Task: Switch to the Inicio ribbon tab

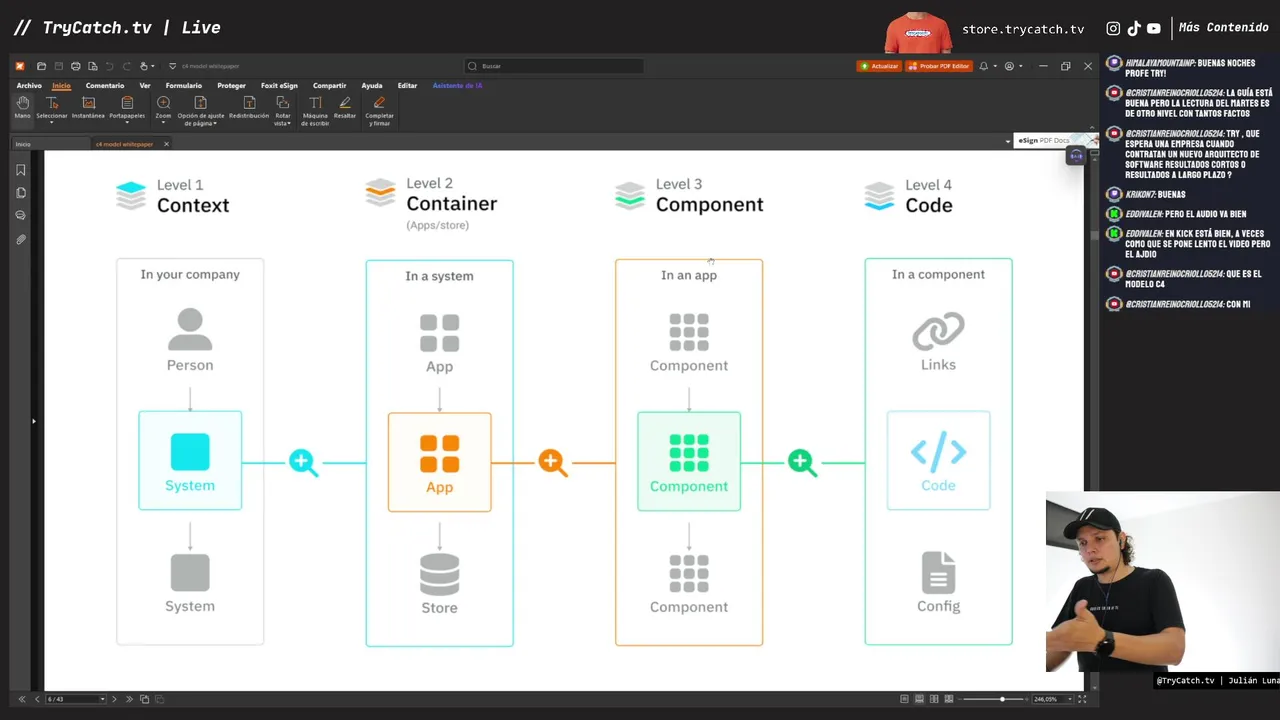Action: pyautogui.click(x=61, y=86)
